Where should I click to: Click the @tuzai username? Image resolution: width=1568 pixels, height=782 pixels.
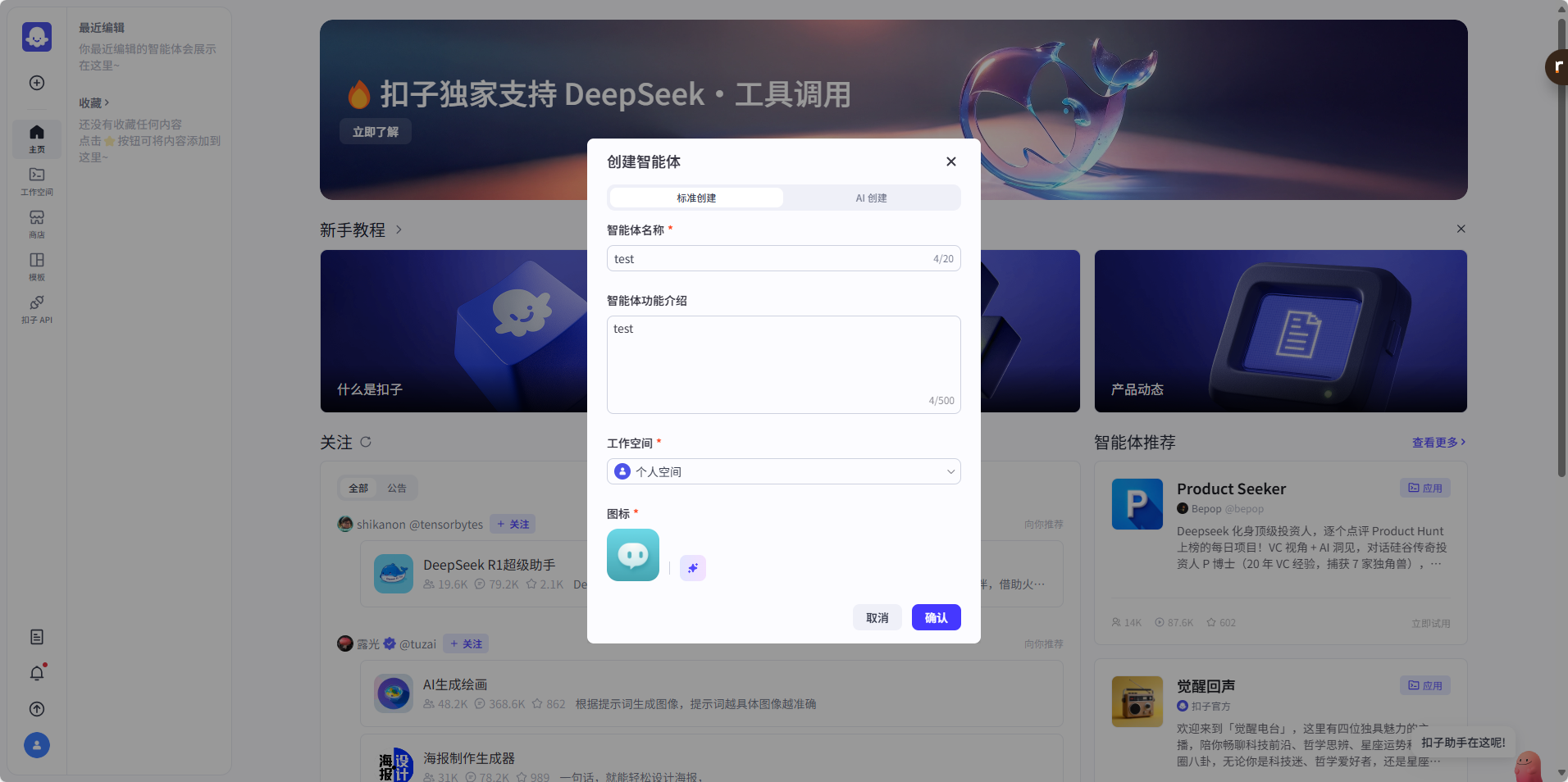pyautogui.click(x=417, y=644)
